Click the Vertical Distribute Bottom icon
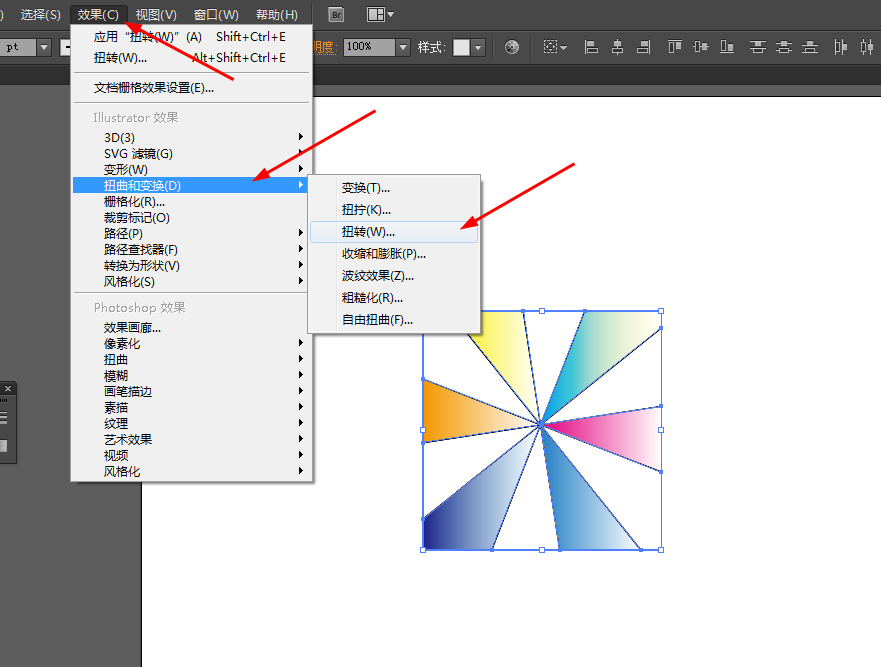 pos(810,47)
